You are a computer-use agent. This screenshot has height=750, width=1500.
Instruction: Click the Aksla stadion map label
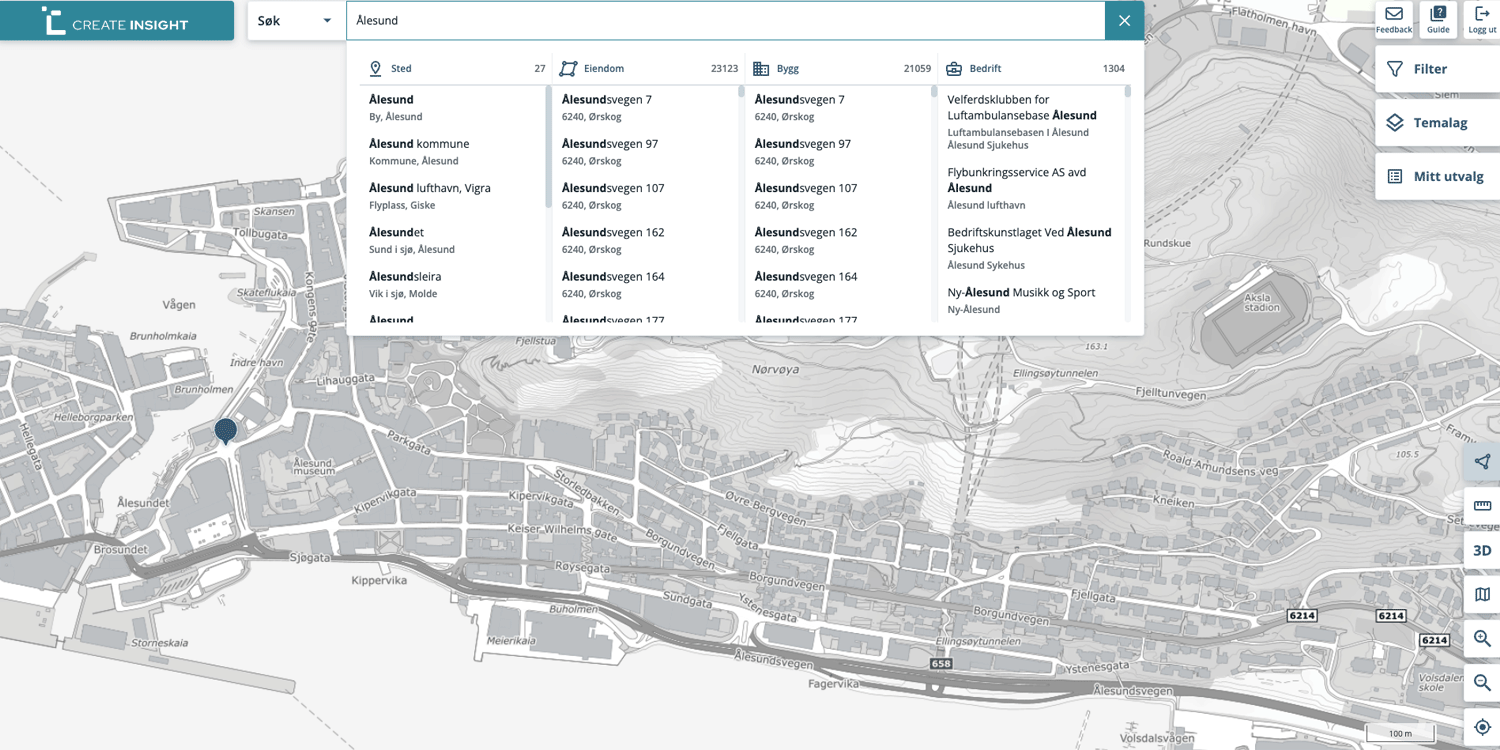1259,302
